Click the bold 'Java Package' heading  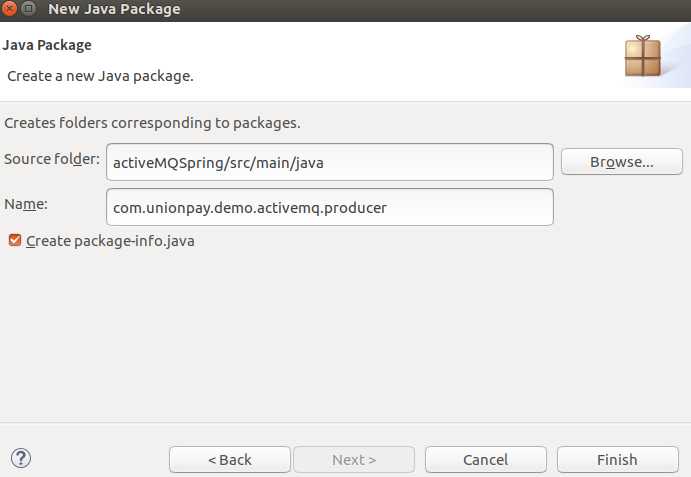[x=47, y=45]
